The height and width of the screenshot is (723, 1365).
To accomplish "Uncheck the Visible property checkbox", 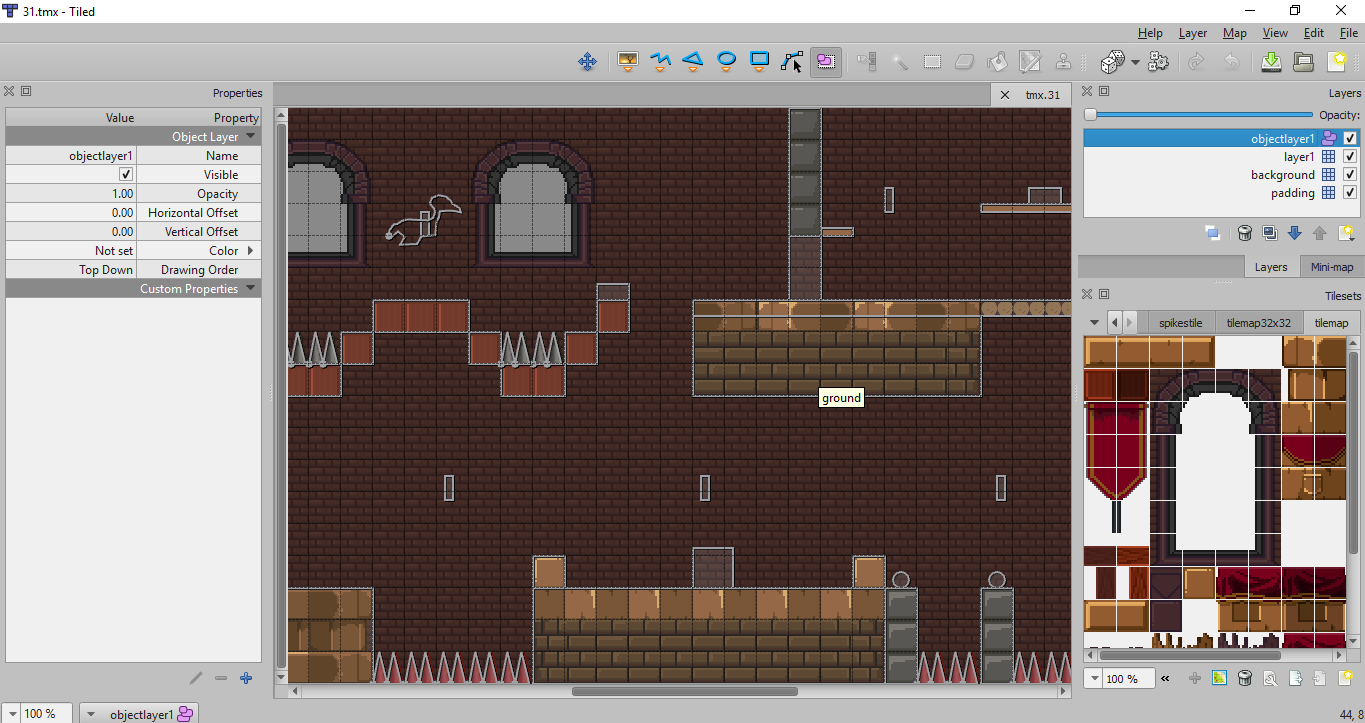I will tap(126, 175).
